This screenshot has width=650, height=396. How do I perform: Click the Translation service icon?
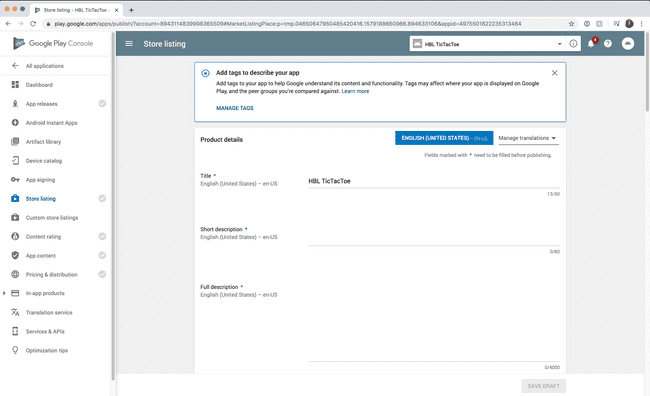[x=15, y=312]
